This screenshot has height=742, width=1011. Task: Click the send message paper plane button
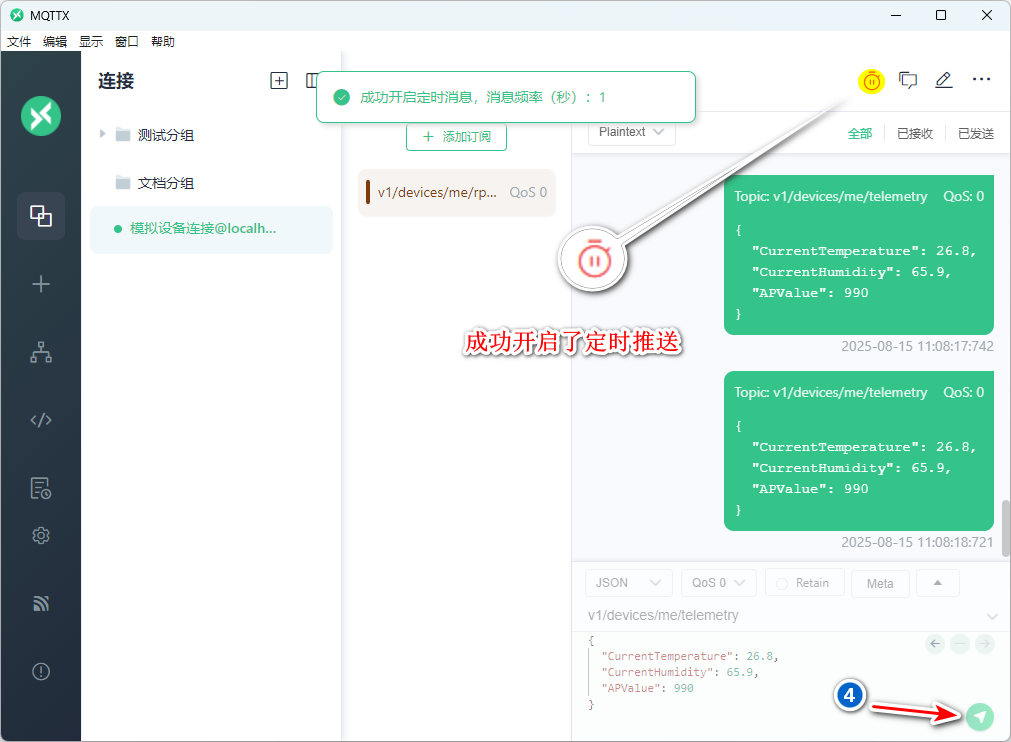[x=980, y=716]
